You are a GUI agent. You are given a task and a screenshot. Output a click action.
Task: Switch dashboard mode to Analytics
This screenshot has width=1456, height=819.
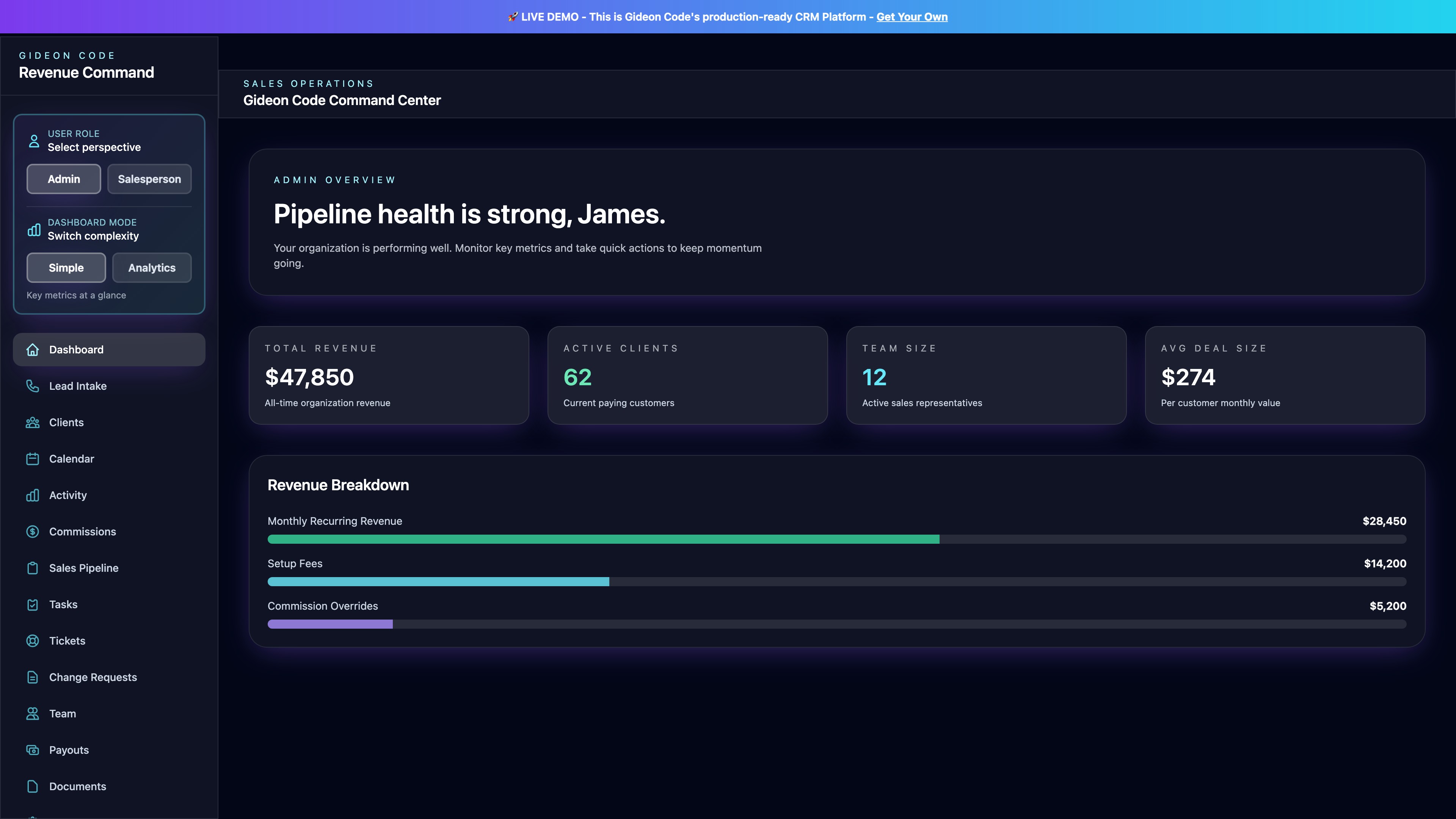[152, 268]
